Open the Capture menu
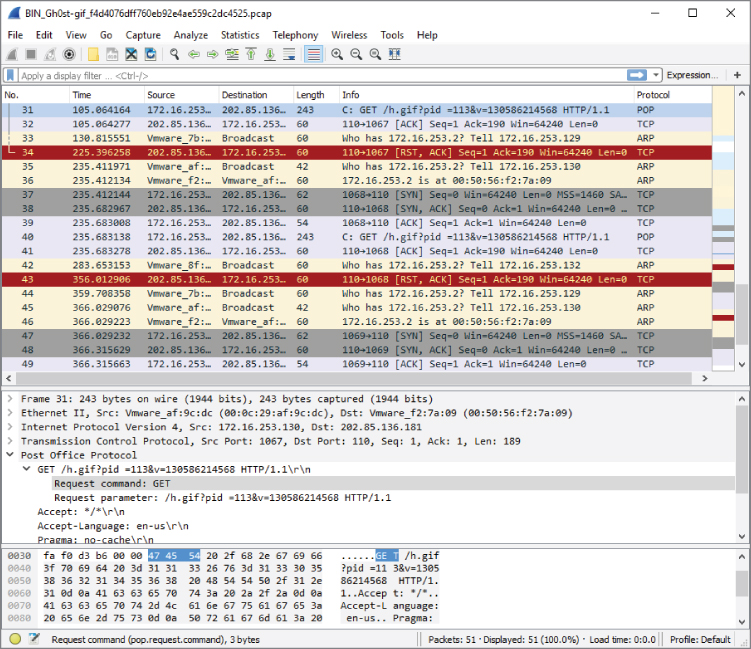 pos(143,35)
